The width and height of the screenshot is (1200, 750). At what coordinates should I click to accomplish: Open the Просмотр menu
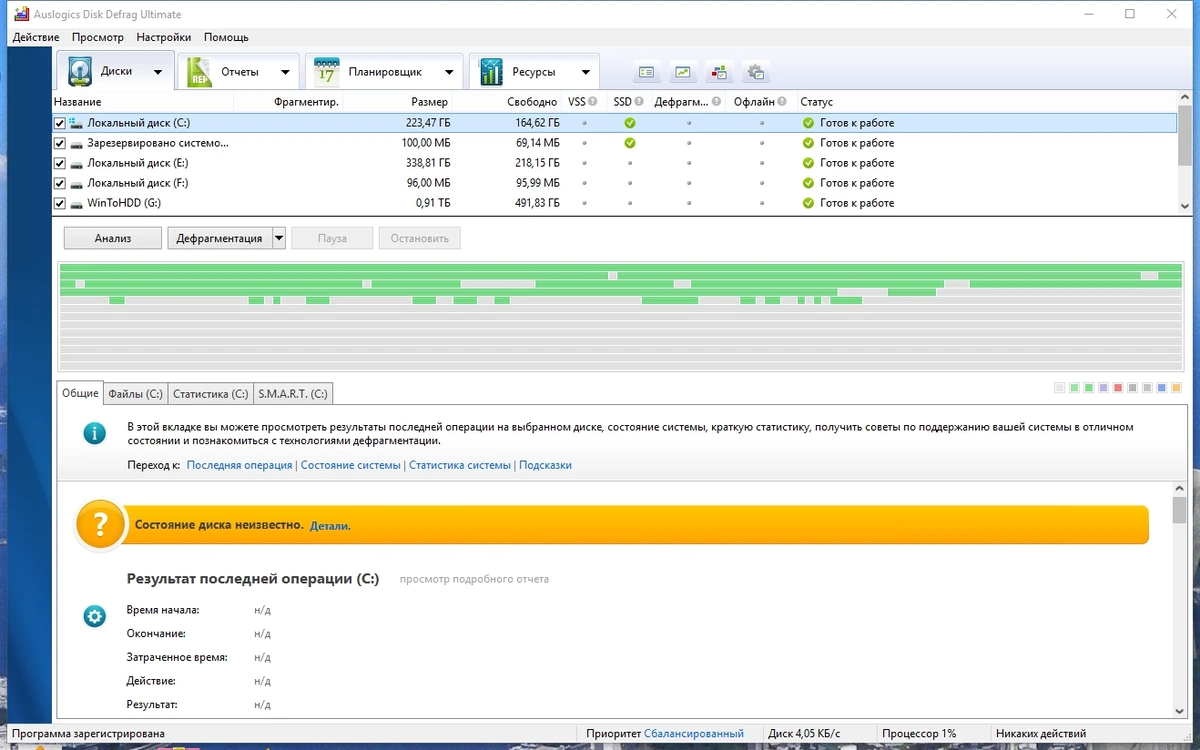pos(98,37)
